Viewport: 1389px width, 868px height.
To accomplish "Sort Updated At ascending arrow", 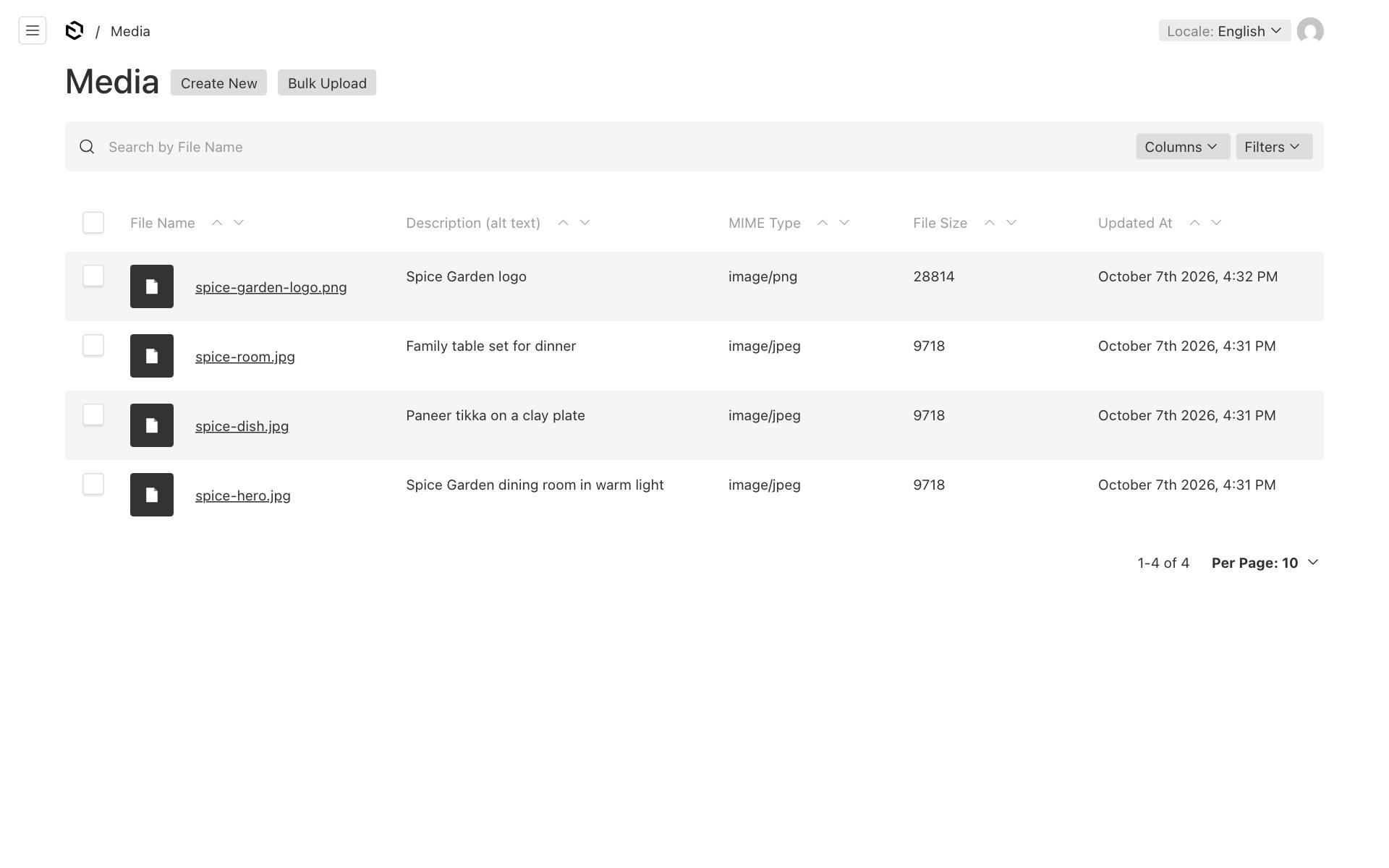I will tap(1194, 223).
